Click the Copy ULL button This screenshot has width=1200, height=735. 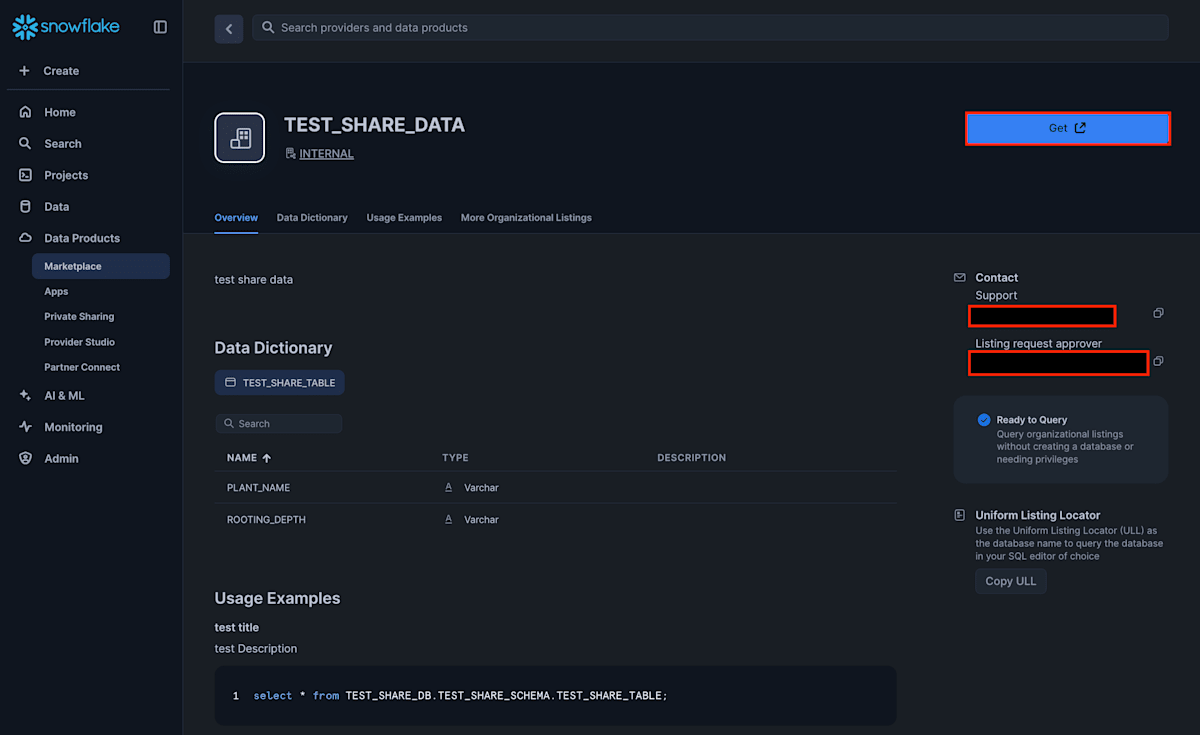[1011, 581]
